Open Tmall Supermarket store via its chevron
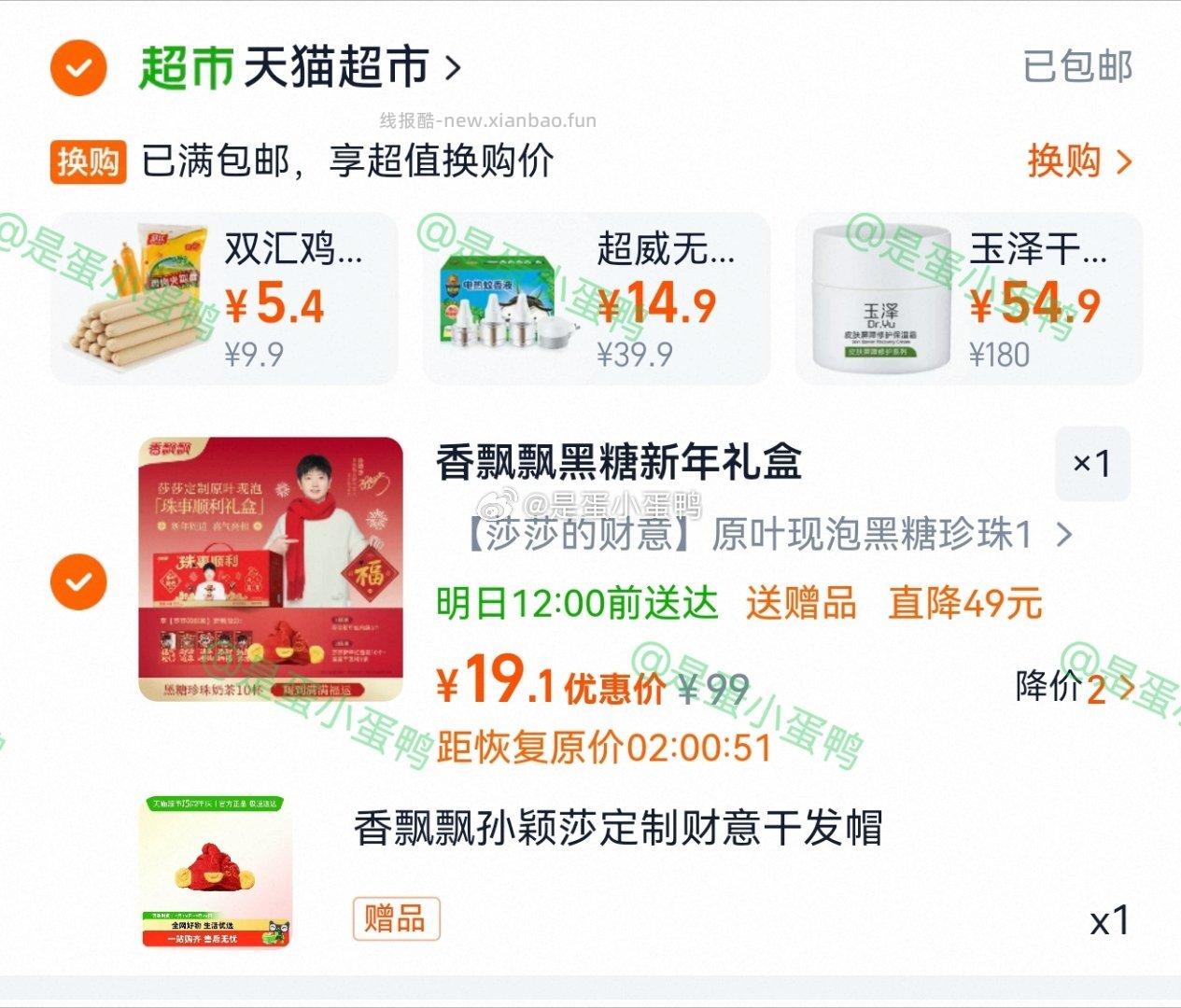 pyautogui.click(x=453, y=68)
